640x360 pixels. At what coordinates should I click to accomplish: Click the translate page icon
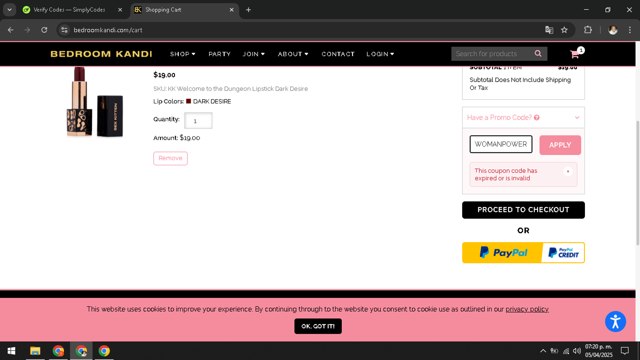click(x=549, y=30)
